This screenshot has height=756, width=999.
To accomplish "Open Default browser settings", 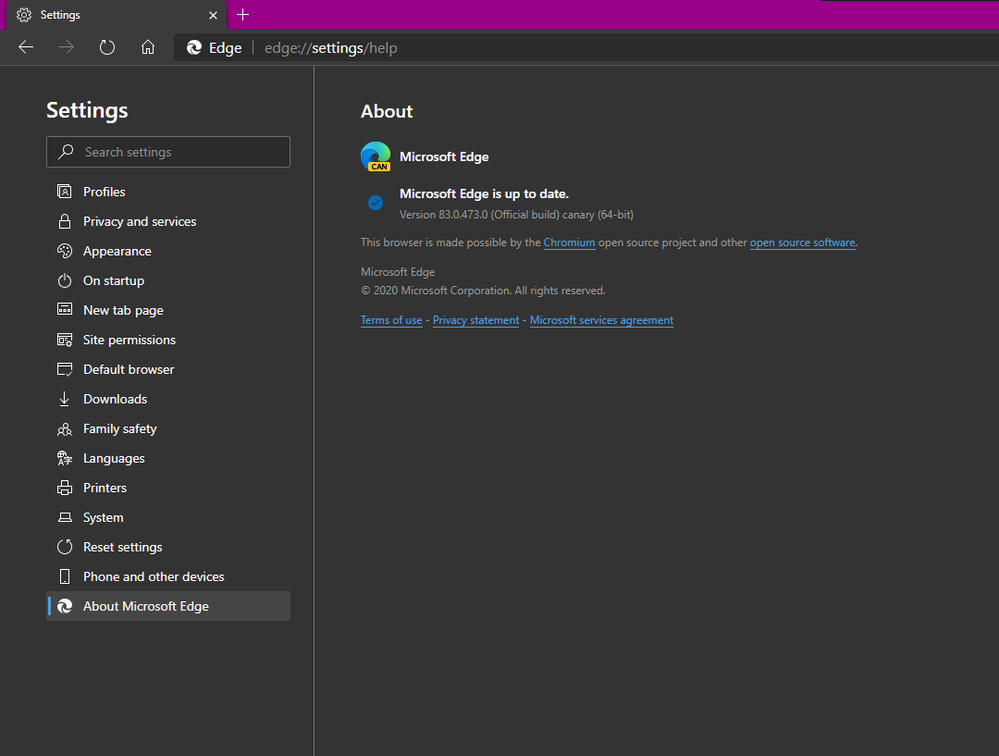I will point(168,369).
